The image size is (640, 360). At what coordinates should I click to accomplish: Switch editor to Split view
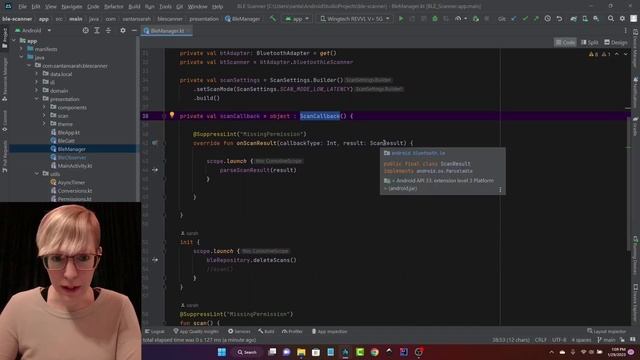click(x=589, y=42)
